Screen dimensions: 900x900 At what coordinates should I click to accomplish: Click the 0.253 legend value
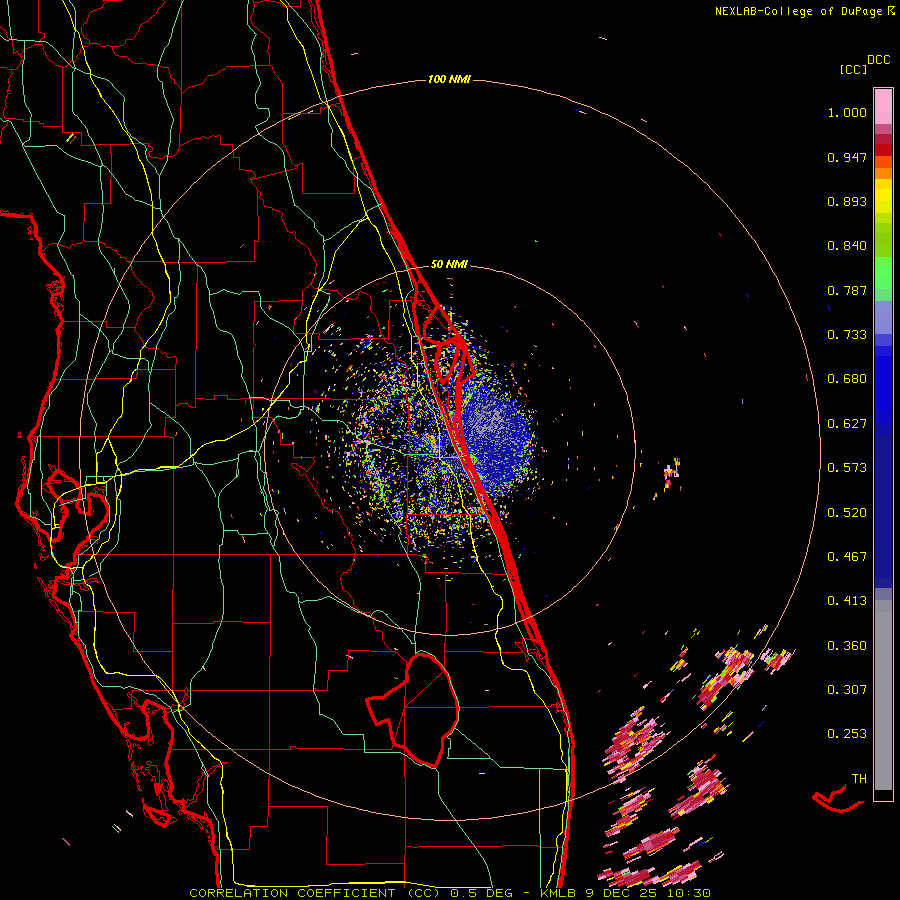tap(847, 734)
